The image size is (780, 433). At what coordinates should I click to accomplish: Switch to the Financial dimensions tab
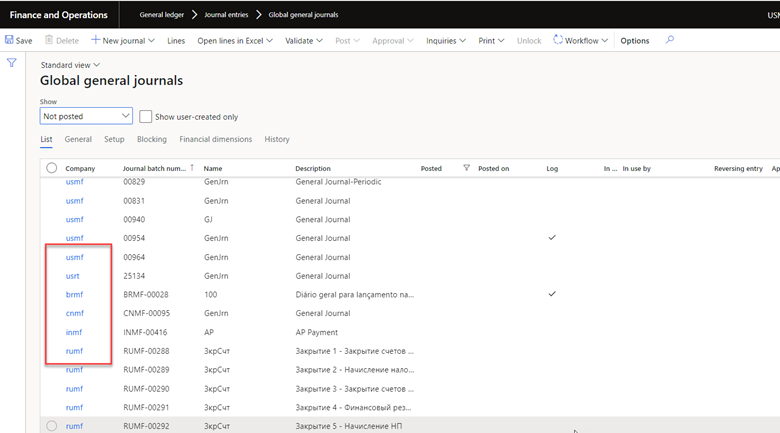215,139
